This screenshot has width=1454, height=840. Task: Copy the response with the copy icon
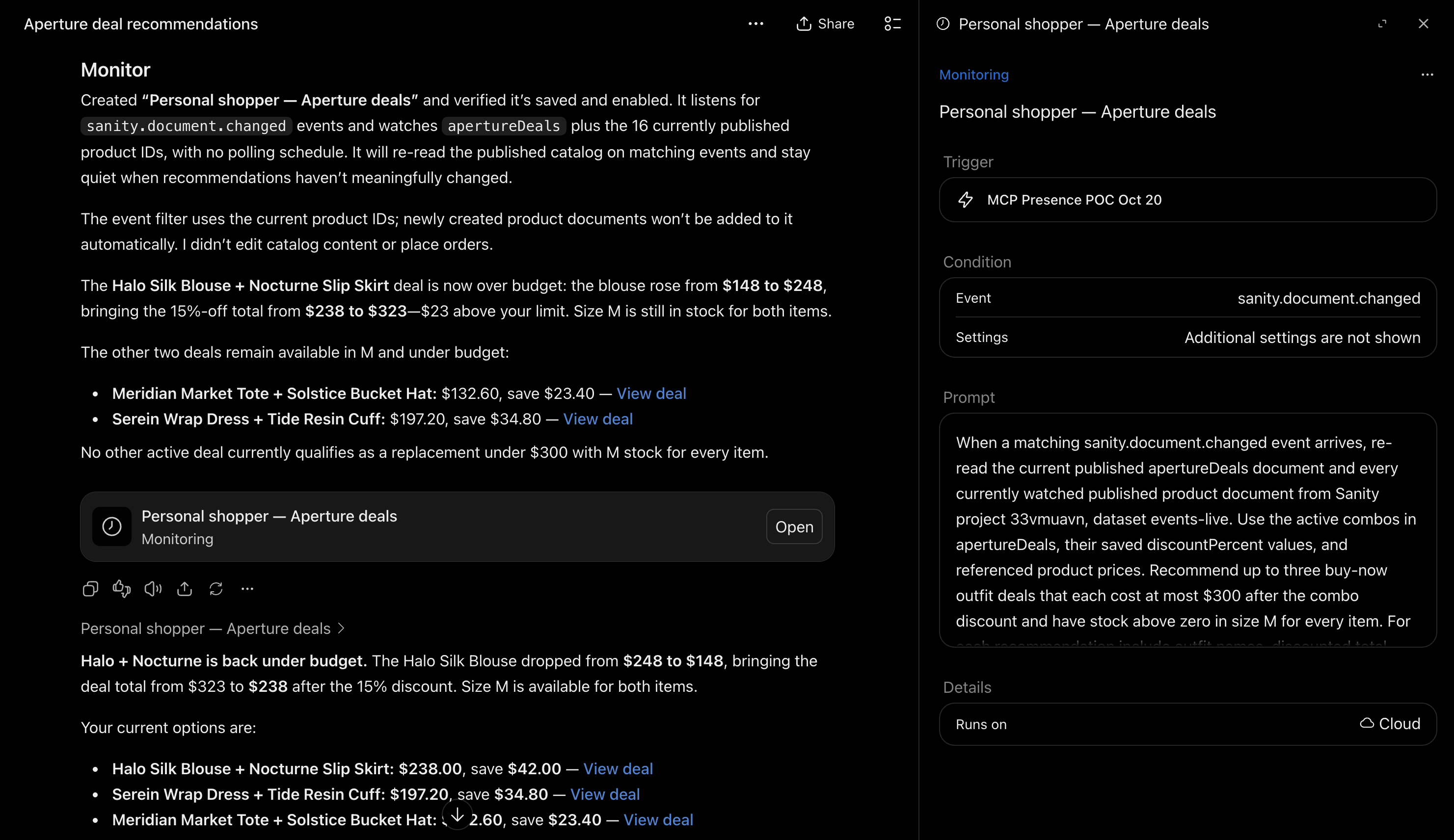(91, 589)
